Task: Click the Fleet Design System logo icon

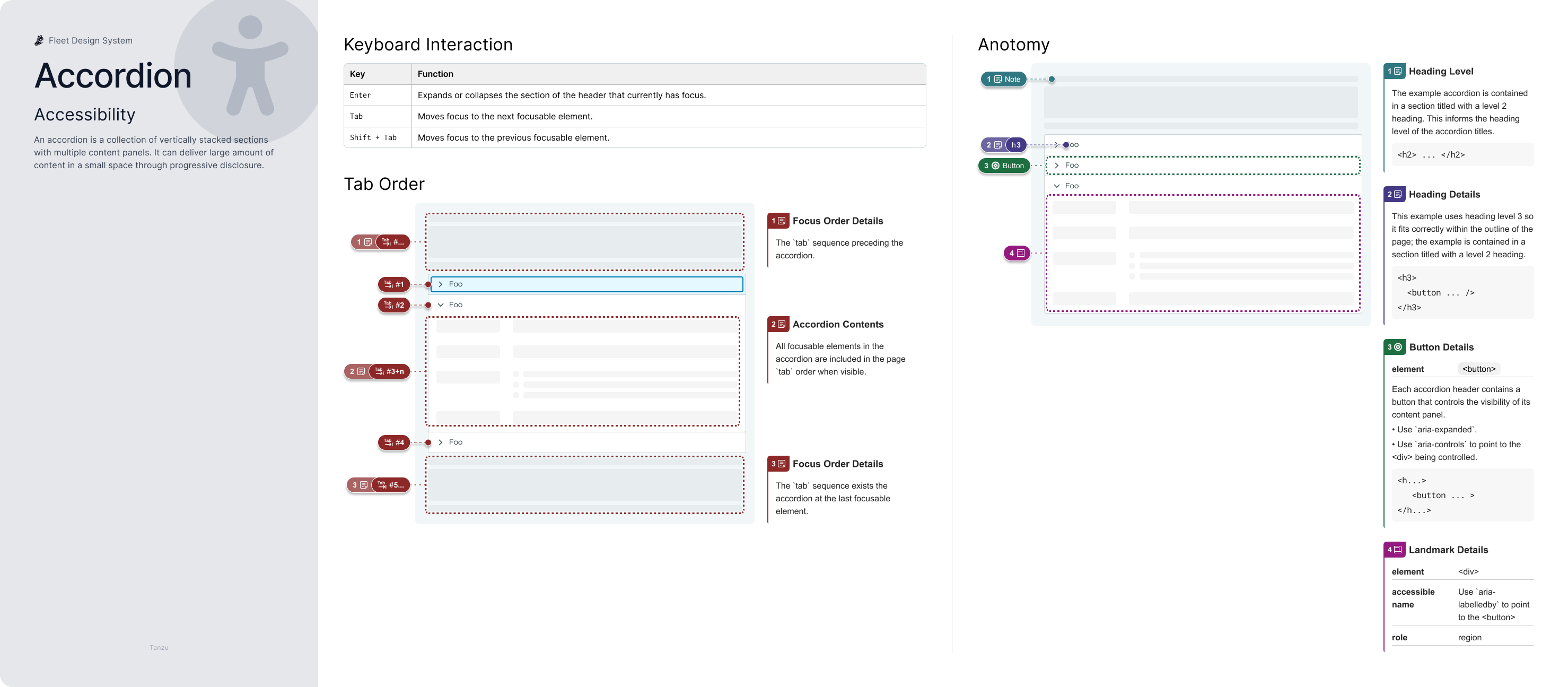Action: [x=39, y=40]
